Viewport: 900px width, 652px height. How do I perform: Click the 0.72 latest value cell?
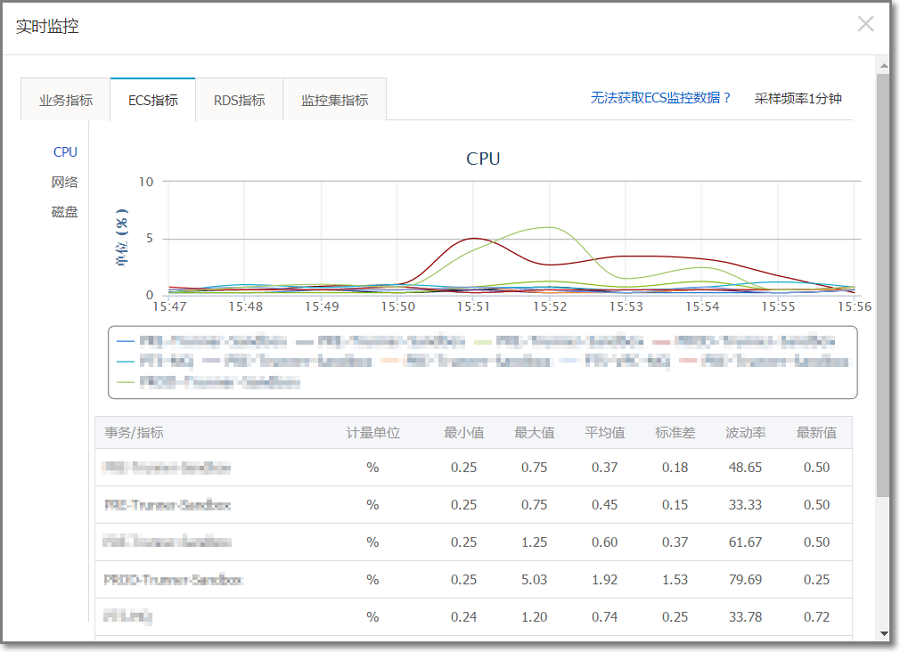point(816,617)
